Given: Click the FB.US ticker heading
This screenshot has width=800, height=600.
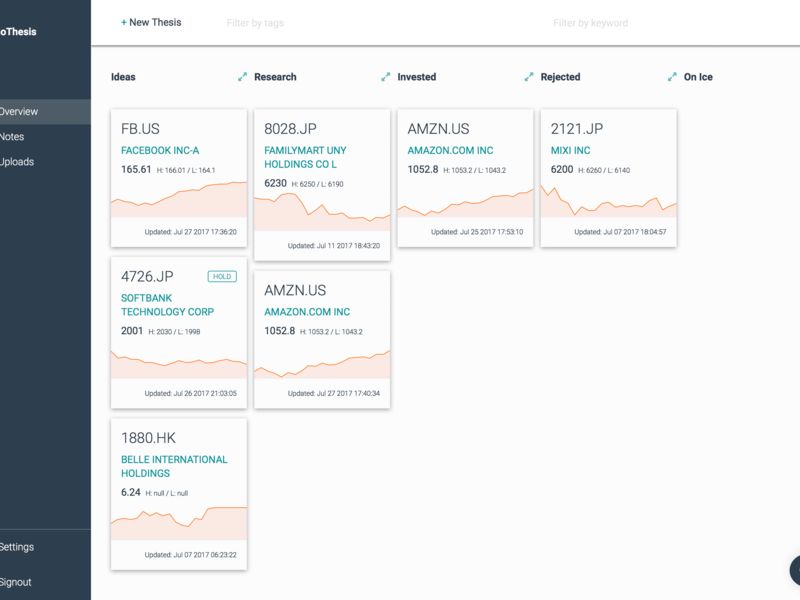Looking at the screenshot, I should pyautogui.click(x=140, y=129).
